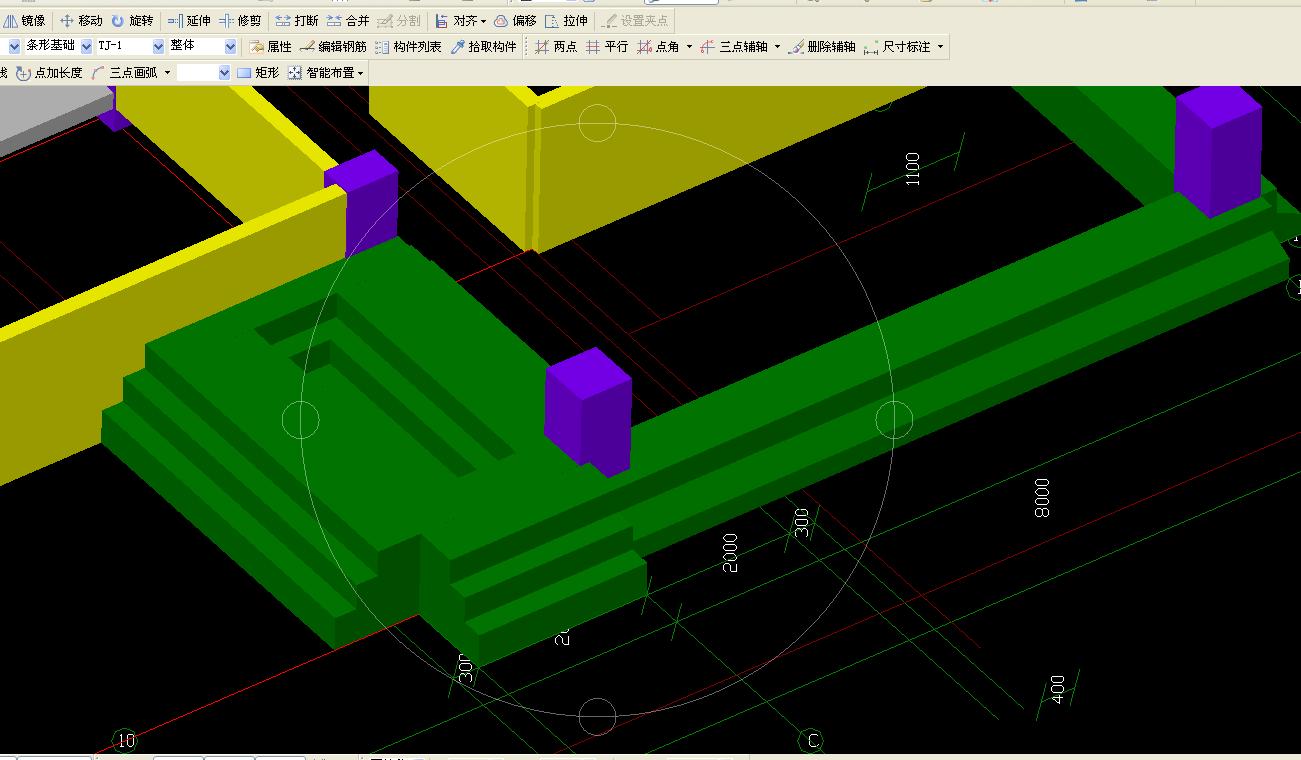Select the 打断 break tool
The height and width of the screenshot is (760, 1301).
297,20
